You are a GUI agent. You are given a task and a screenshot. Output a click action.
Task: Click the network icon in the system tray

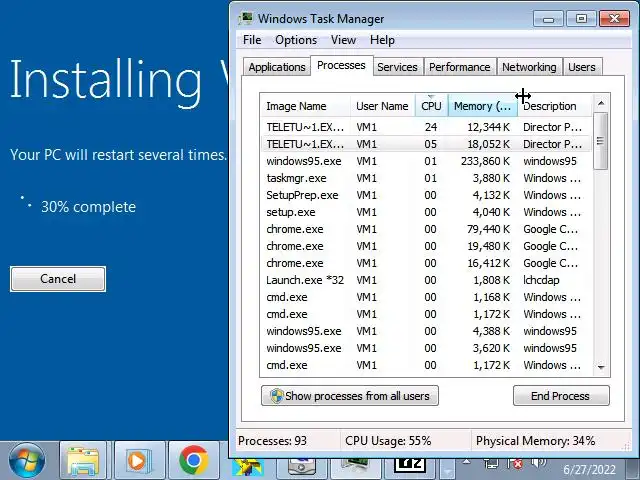[x=491, y=464]
